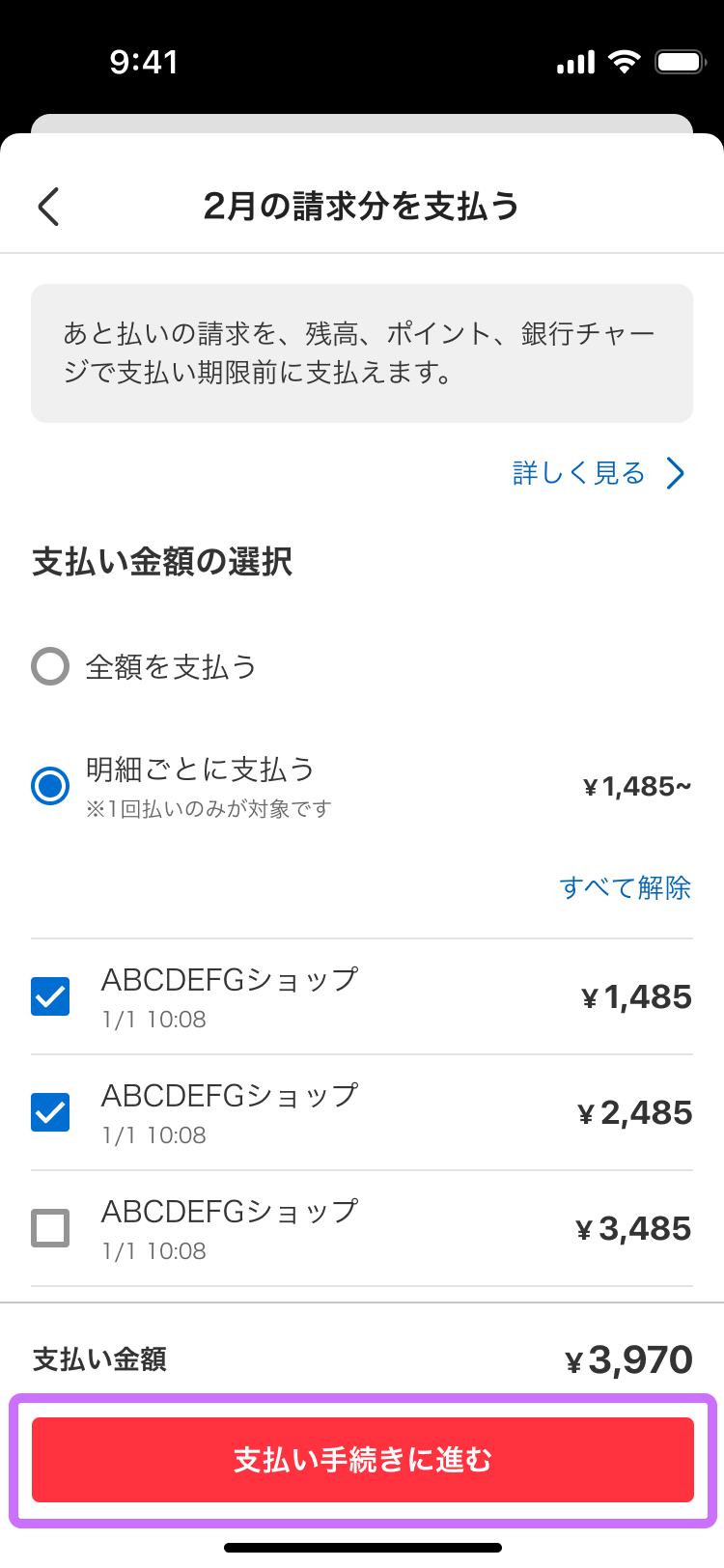Tap the grey sheet handle behind modal

point(362,124)
